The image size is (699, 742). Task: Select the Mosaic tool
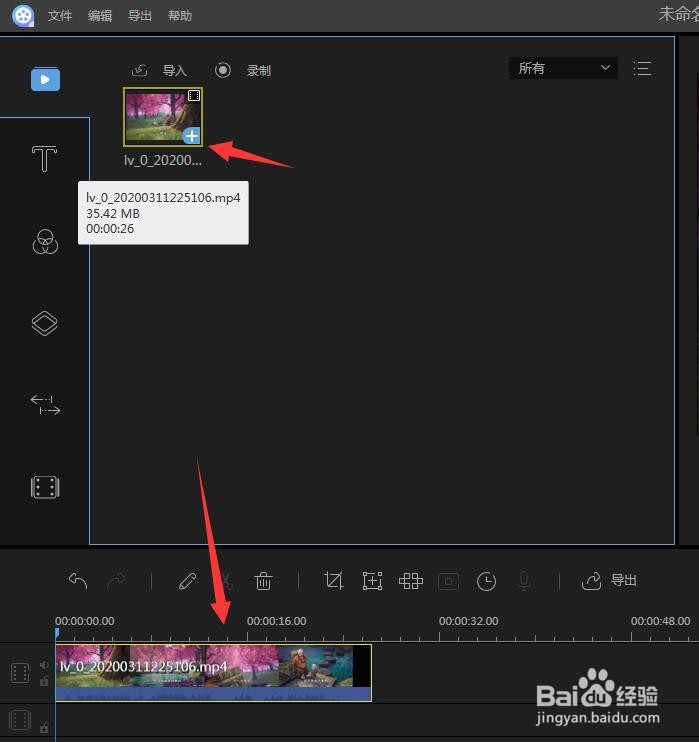(x=411, y=581)
